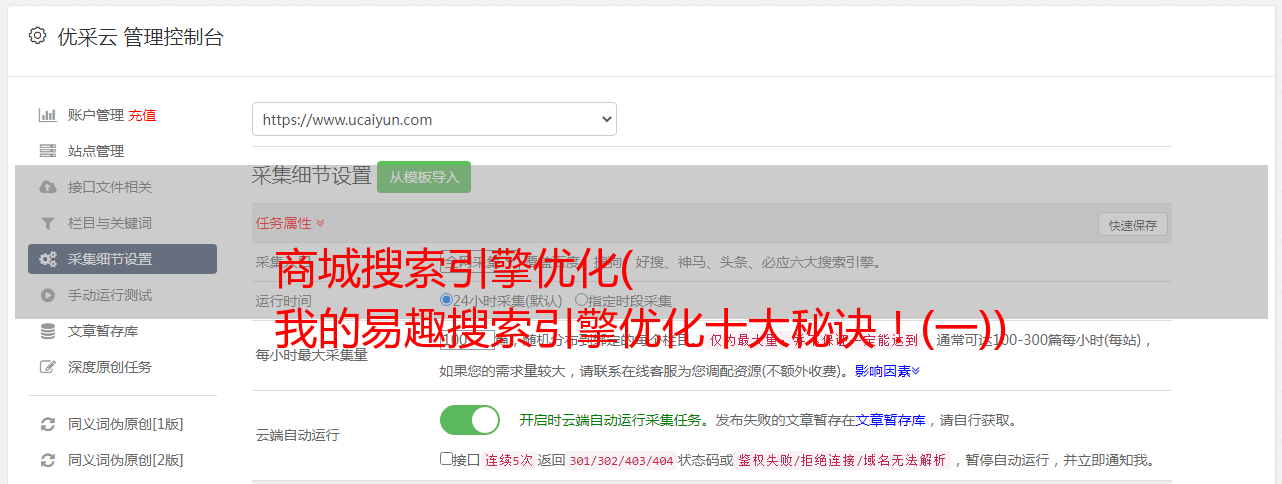Open 文章暂存库 sidebar entry

(x=103, y=331)
